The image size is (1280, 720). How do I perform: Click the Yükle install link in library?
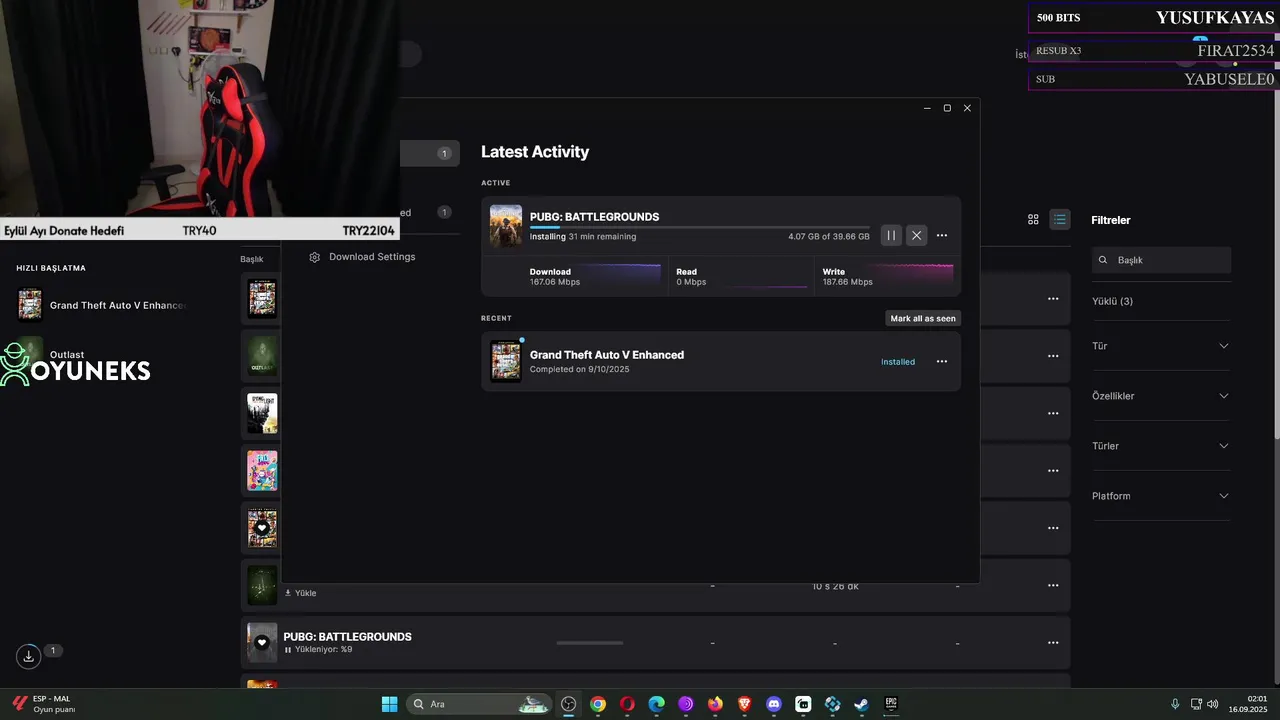point(301,593)
